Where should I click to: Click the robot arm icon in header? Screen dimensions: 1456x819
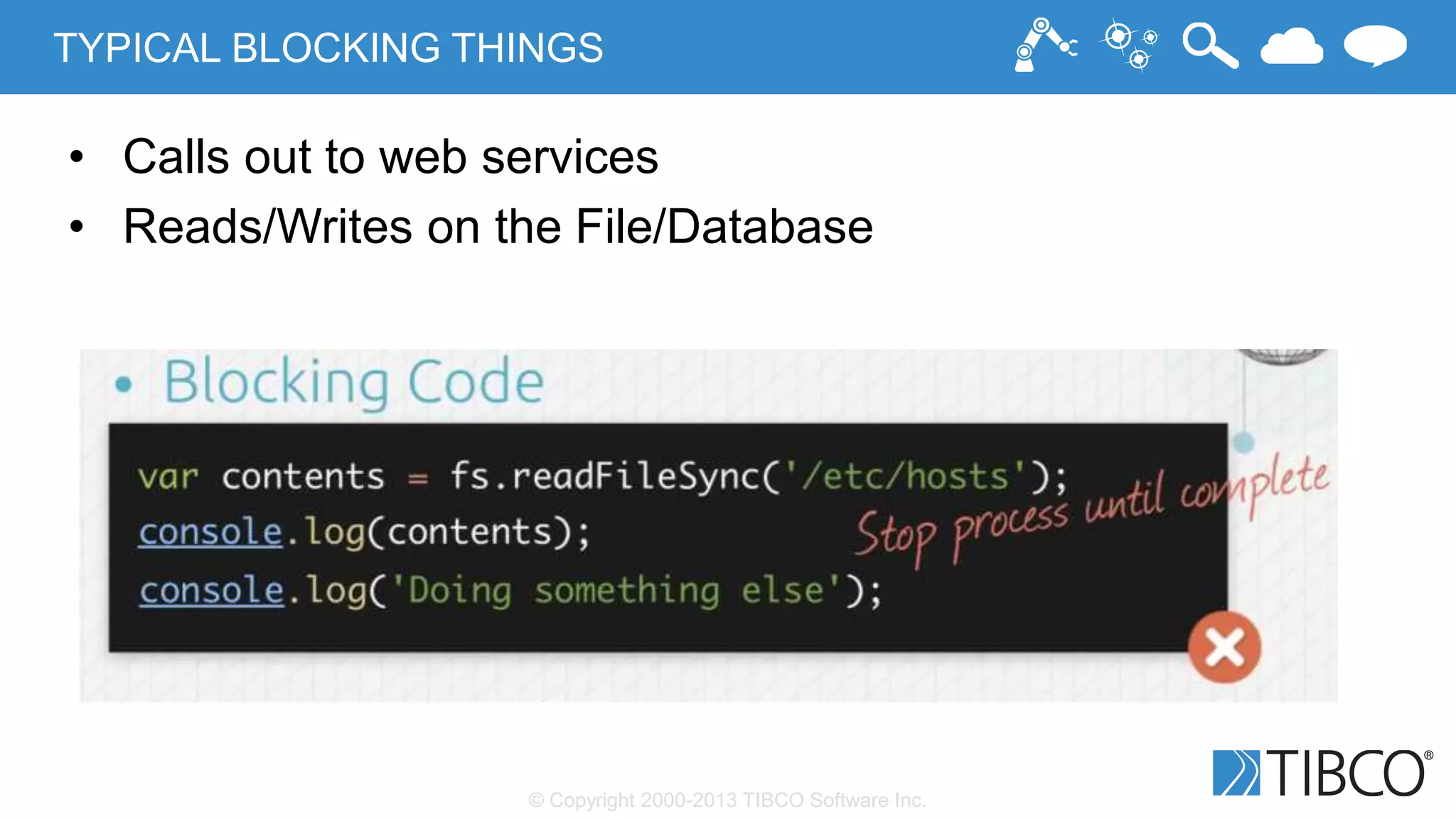tap(1046, 45)
